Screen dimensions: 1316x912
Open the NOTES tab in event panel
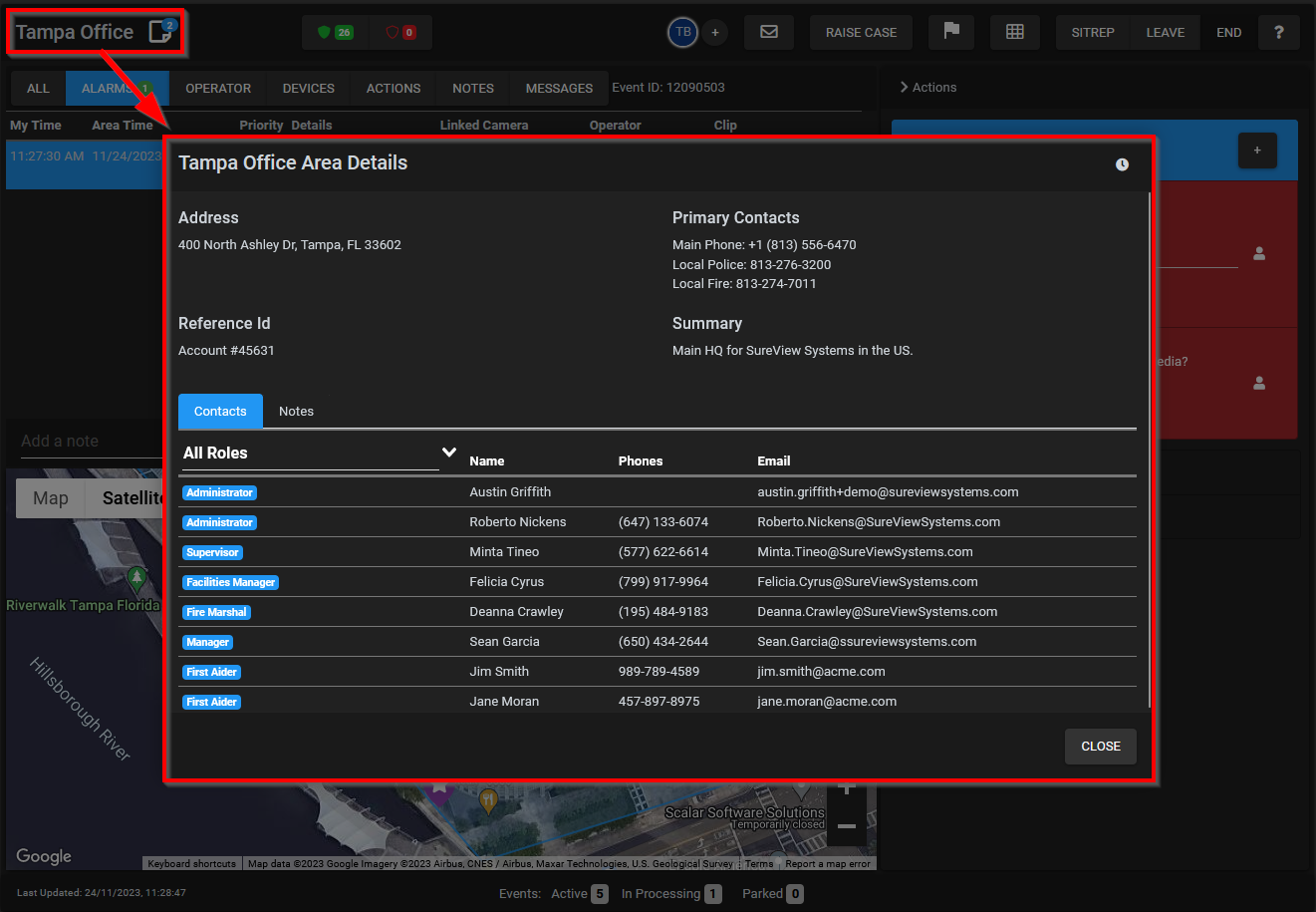click(x=473, y=88)
